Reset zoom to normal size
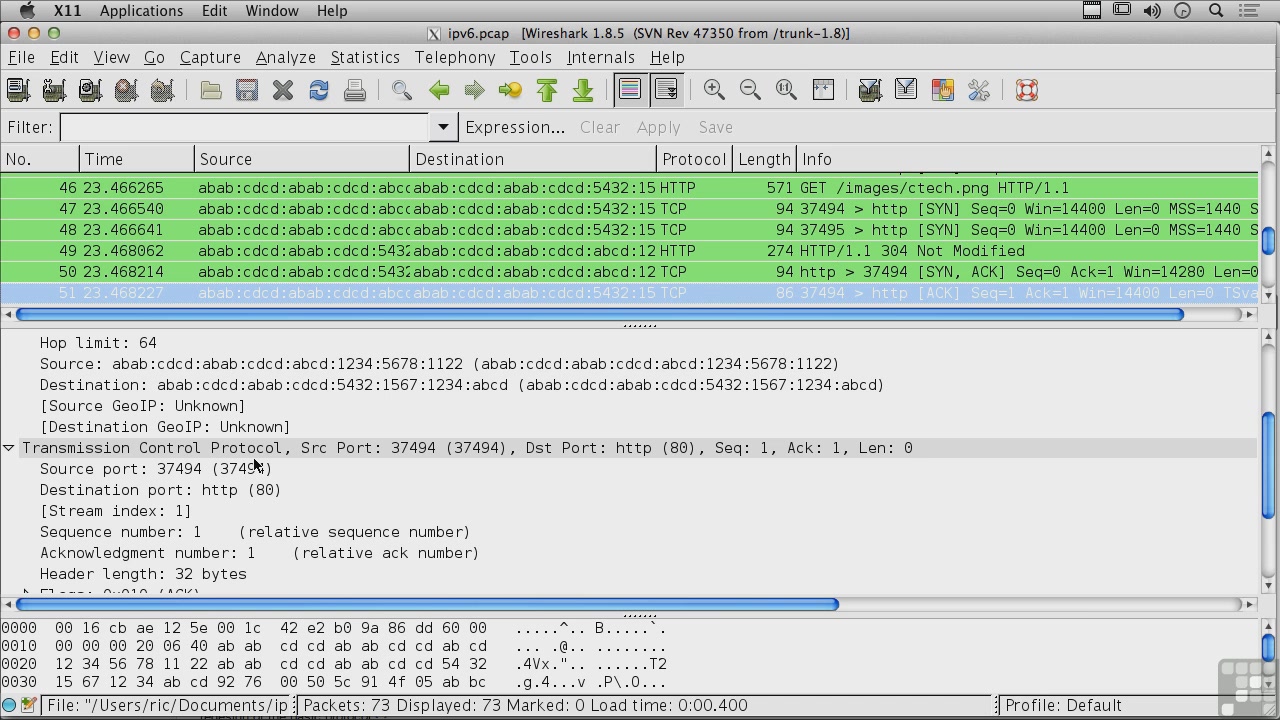The height and width of the screenshot is (720, 1280). click(x=786, y=90)
